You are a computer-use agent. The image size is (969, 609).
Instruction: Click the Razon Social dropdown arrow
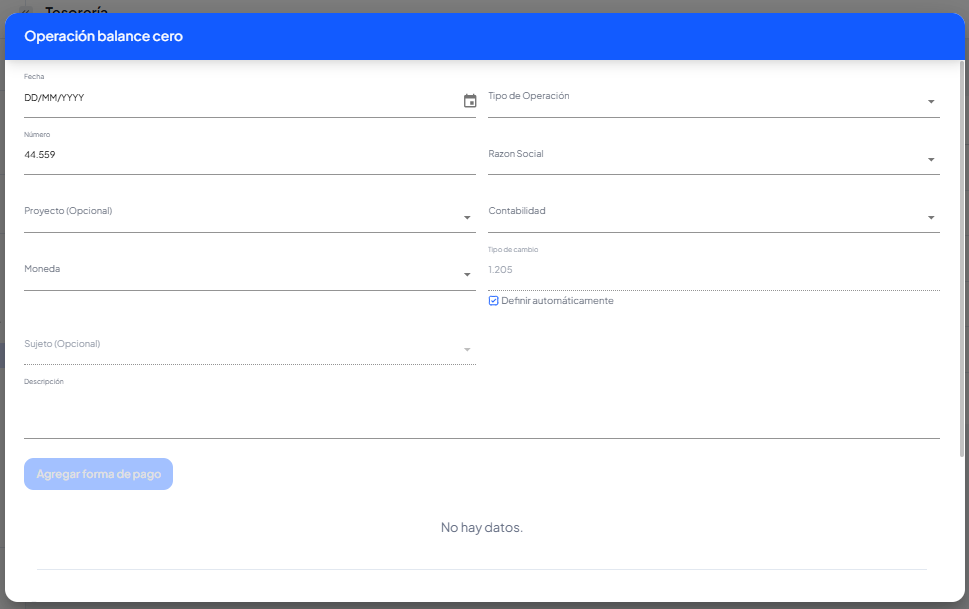931,160
